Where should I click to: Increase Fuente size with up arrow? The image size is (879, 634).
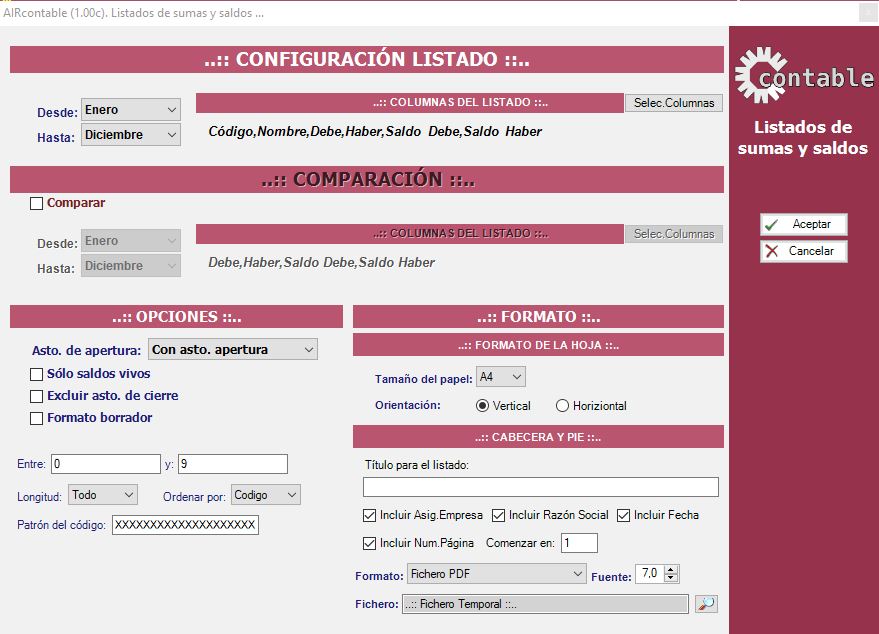(x=671, y=569)
